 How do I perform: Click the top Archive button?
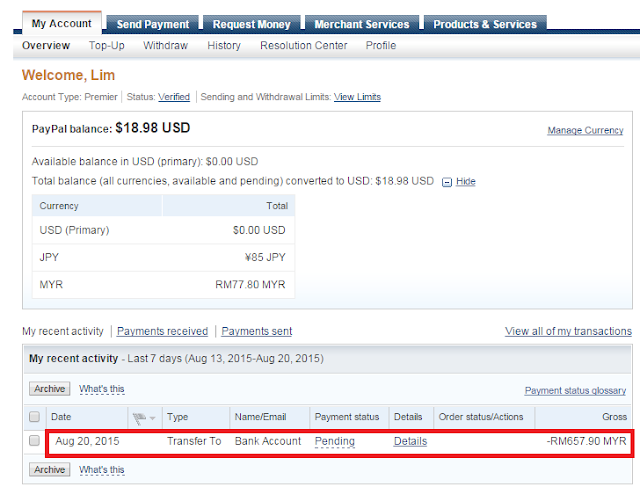pos(49,389)
